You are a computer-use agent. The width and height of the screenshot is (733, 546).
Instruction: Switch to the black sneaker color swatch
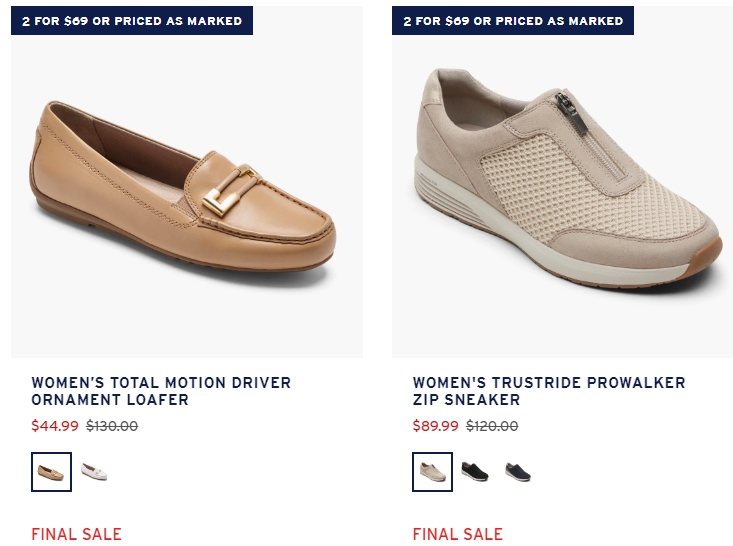[x=474, y=472]
